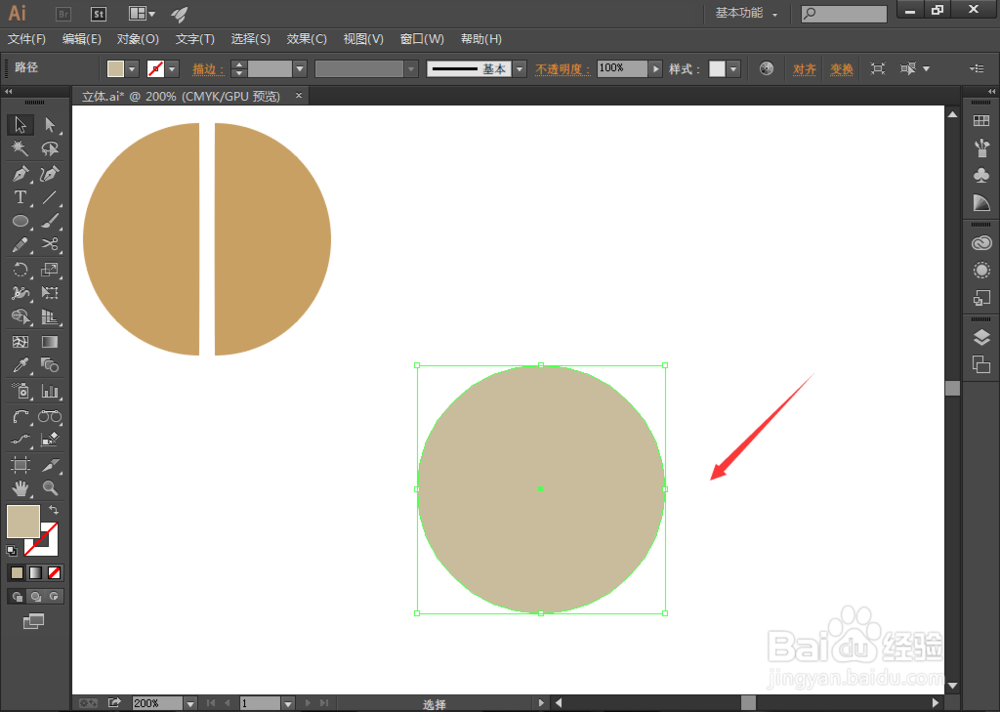Open the 文件(F) menu
Viewport: 1000px width, 712px height.
coord(27,39)
